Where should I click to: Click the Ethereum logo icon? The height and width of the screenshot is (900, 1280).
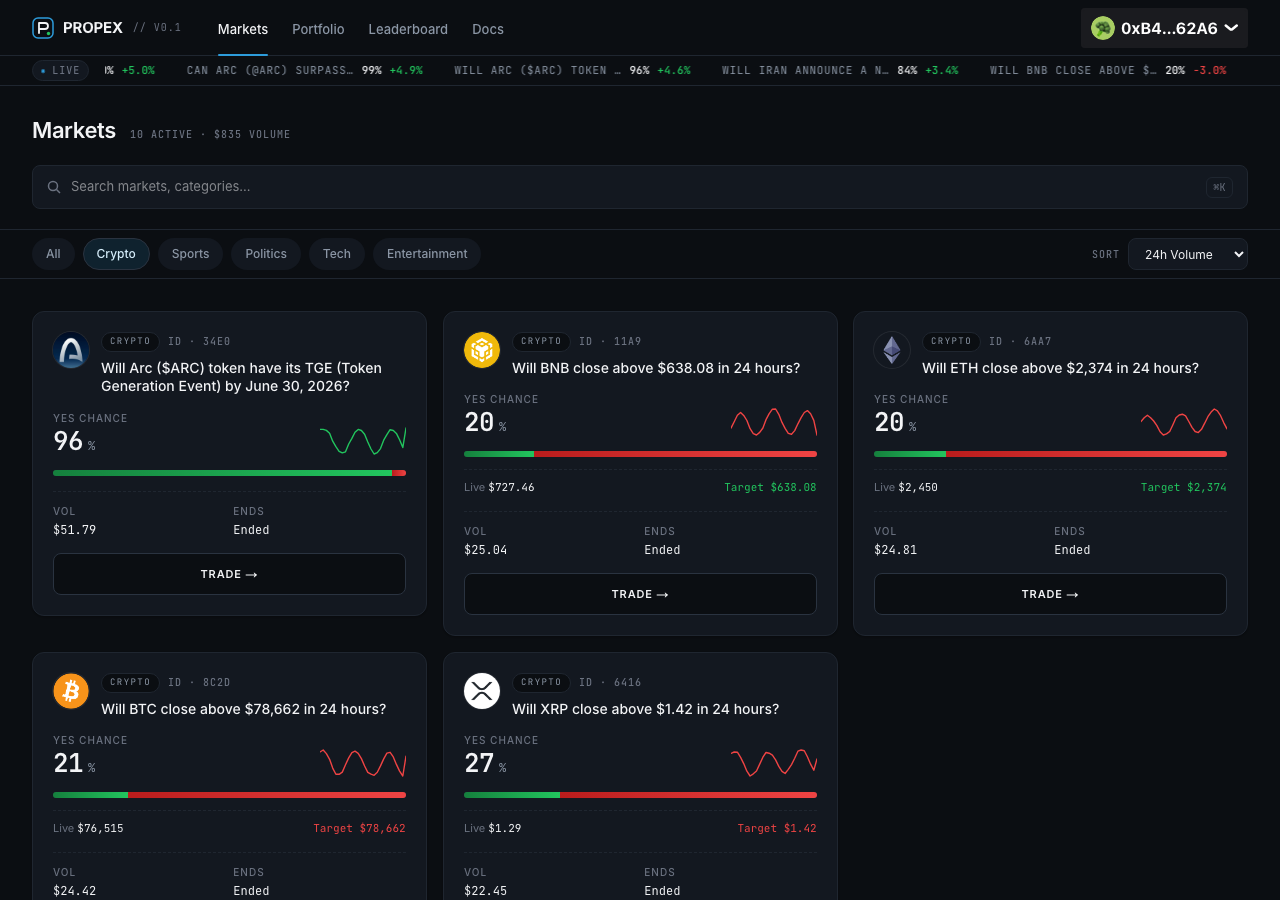pyautogui.click(x=892, y=350)
